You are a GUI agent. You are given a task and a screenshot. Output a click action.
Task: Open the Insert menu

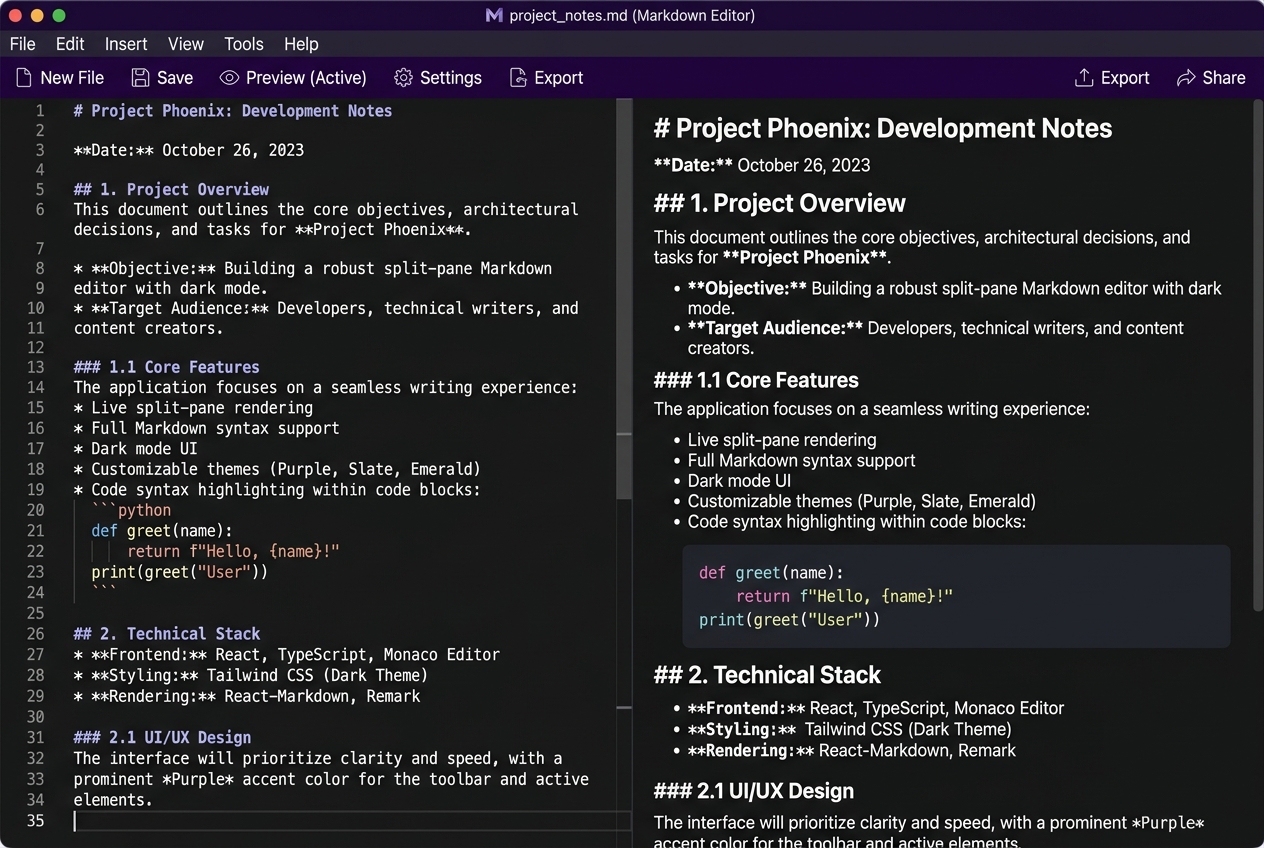[x=126, y=44]
